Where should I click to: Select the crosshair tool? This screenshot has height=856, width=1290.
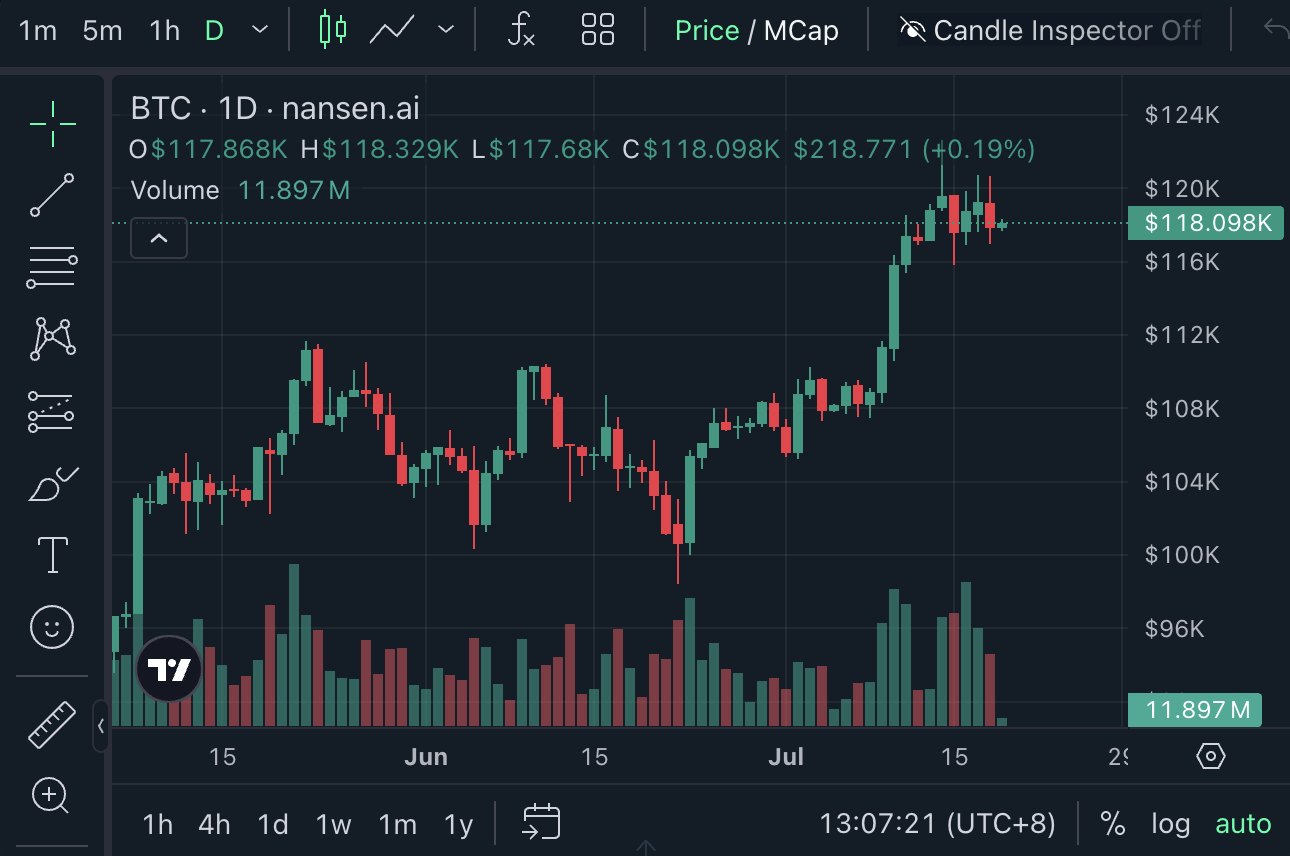[x=50, y=123]
